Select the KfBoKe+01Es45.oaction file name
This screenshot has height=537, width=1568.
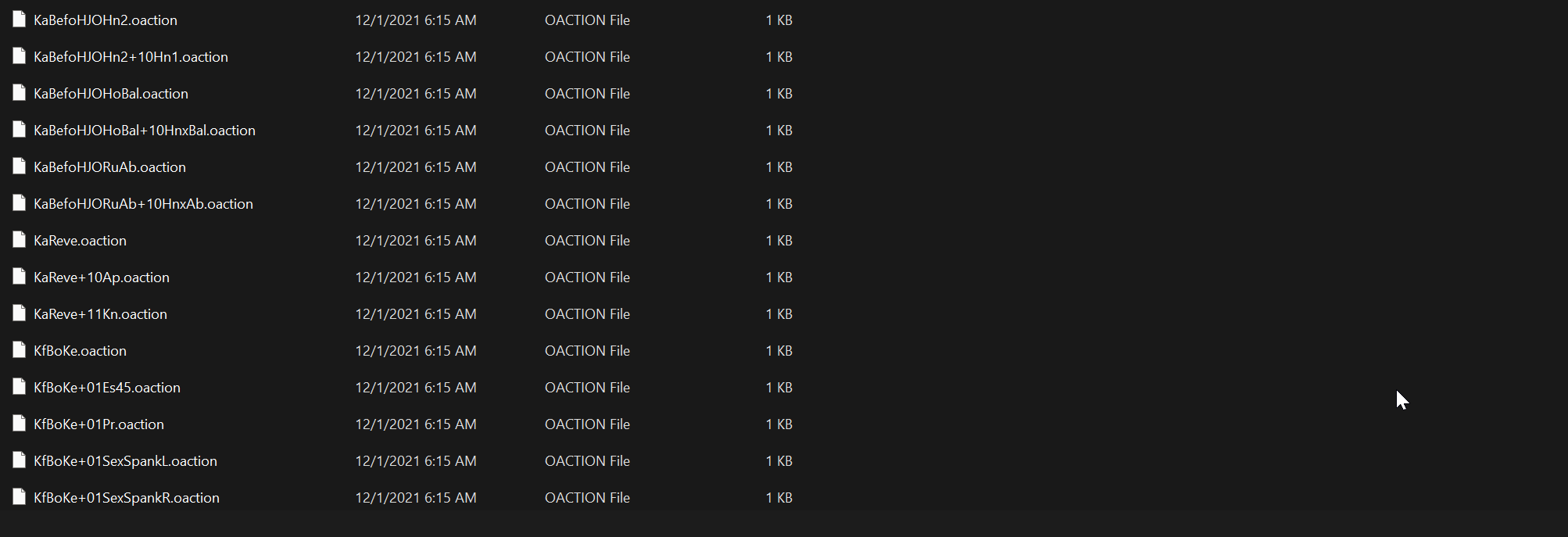(107, 388)
